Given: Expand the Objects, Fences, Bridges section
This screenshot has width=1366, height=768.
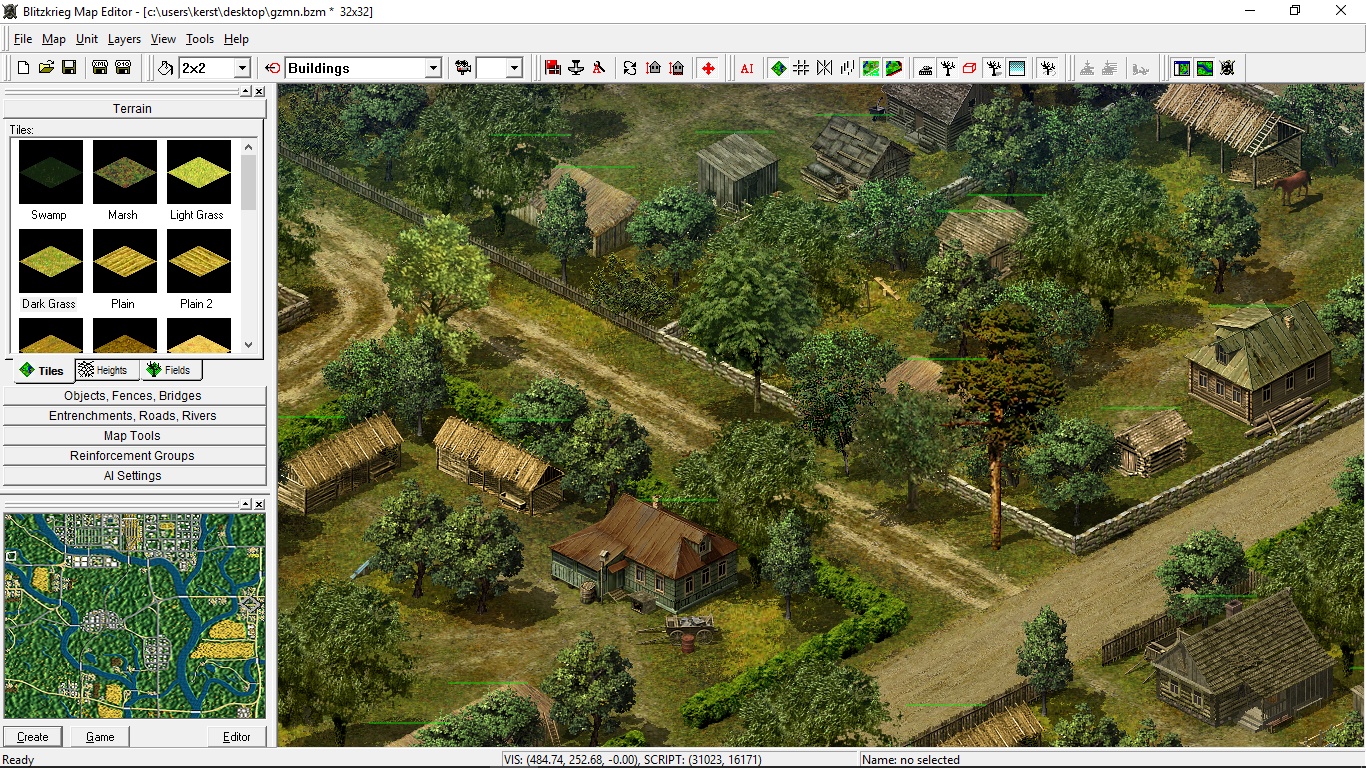Looking at the screenshot, I should point(133,396).
